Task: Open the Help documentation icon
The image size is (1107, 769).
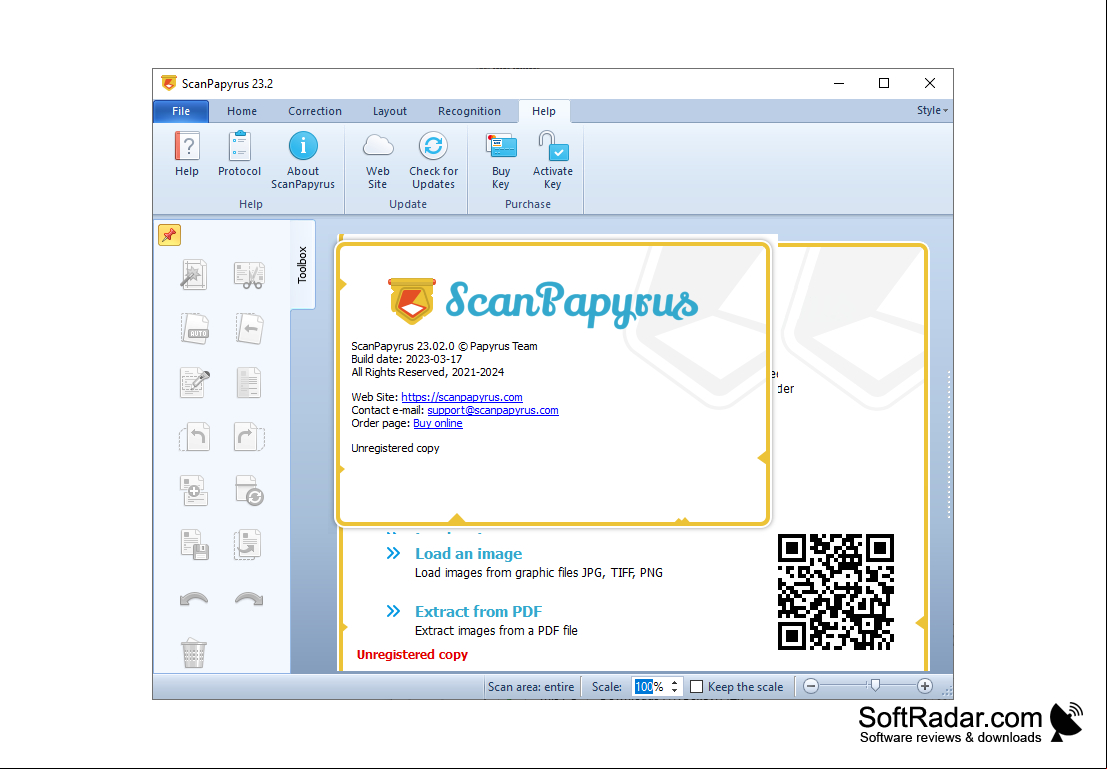Action: 187,146
